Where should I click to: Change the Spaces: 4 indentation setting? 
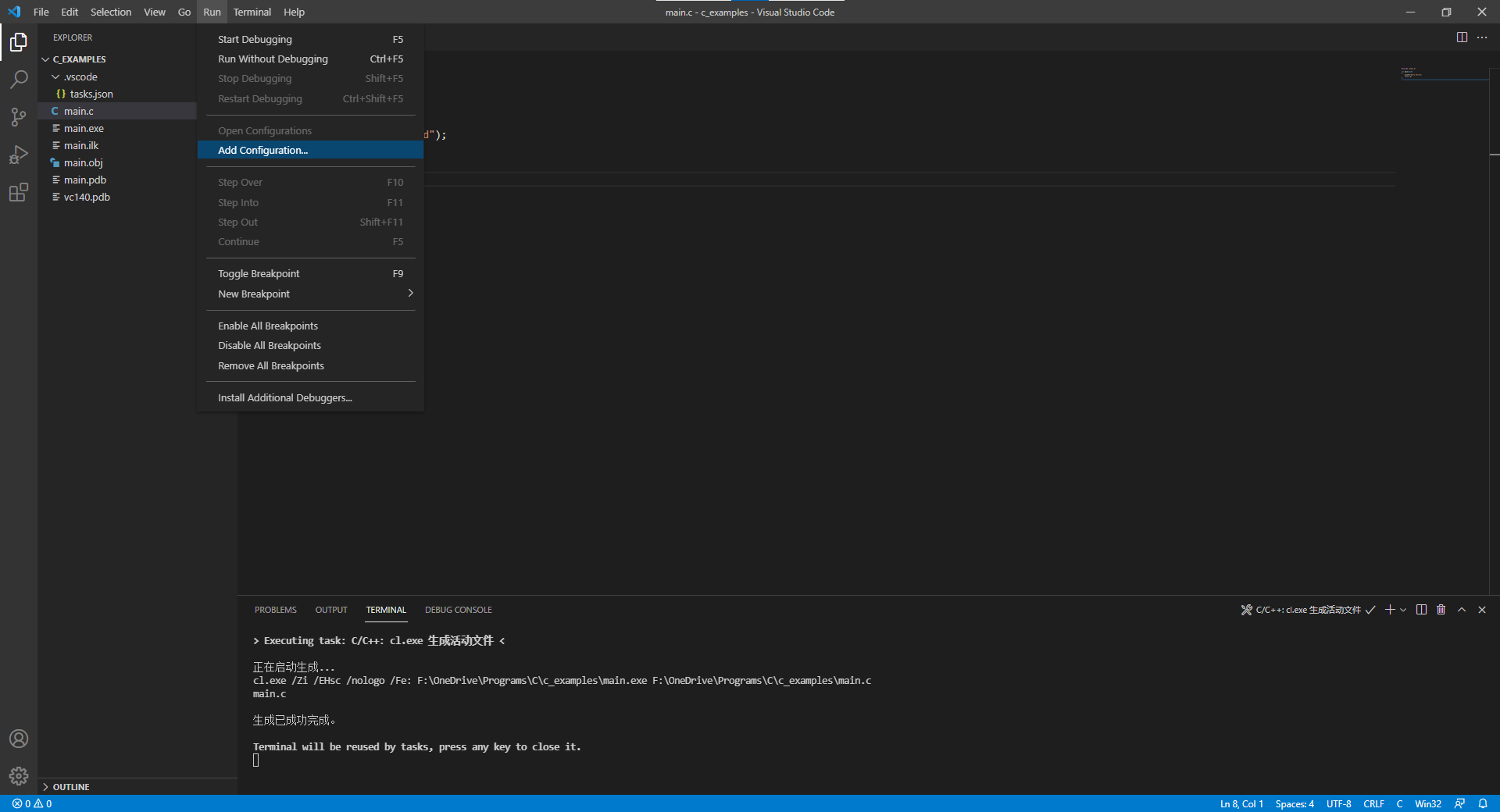pos(1295,803)
